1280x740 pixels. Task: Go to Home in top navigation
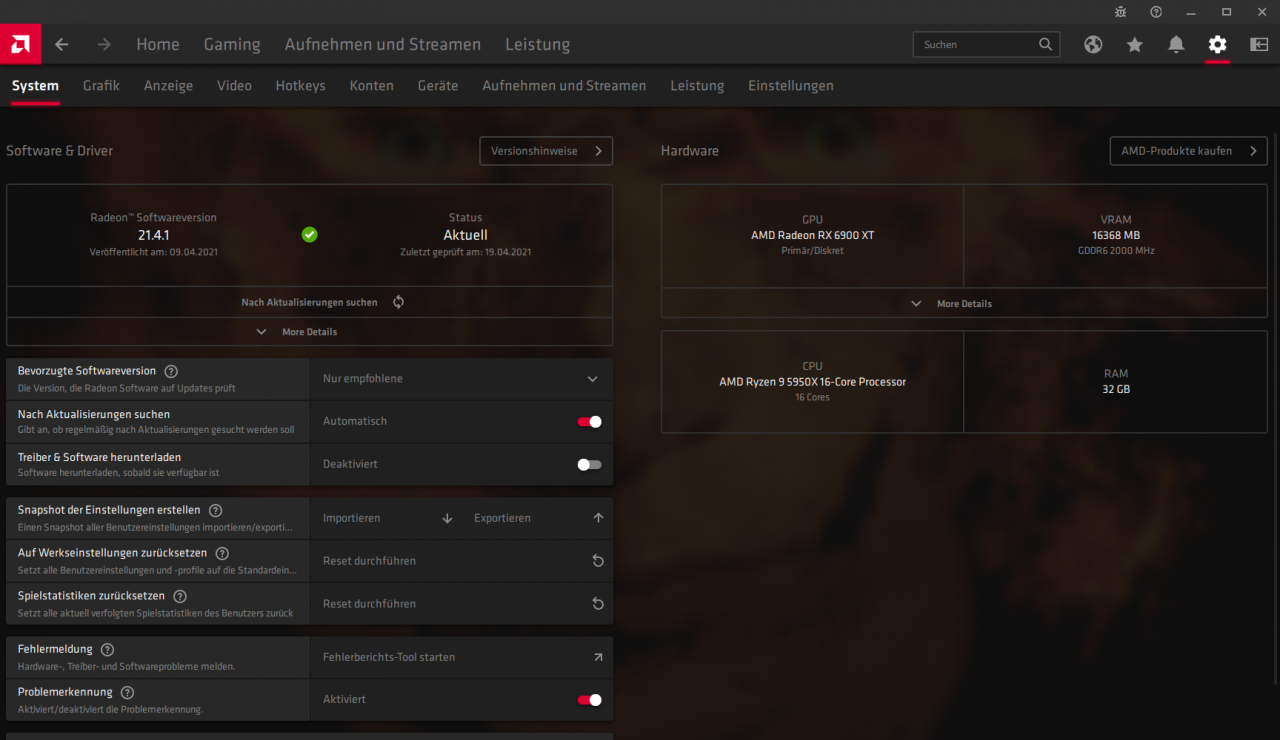point(158,44)
